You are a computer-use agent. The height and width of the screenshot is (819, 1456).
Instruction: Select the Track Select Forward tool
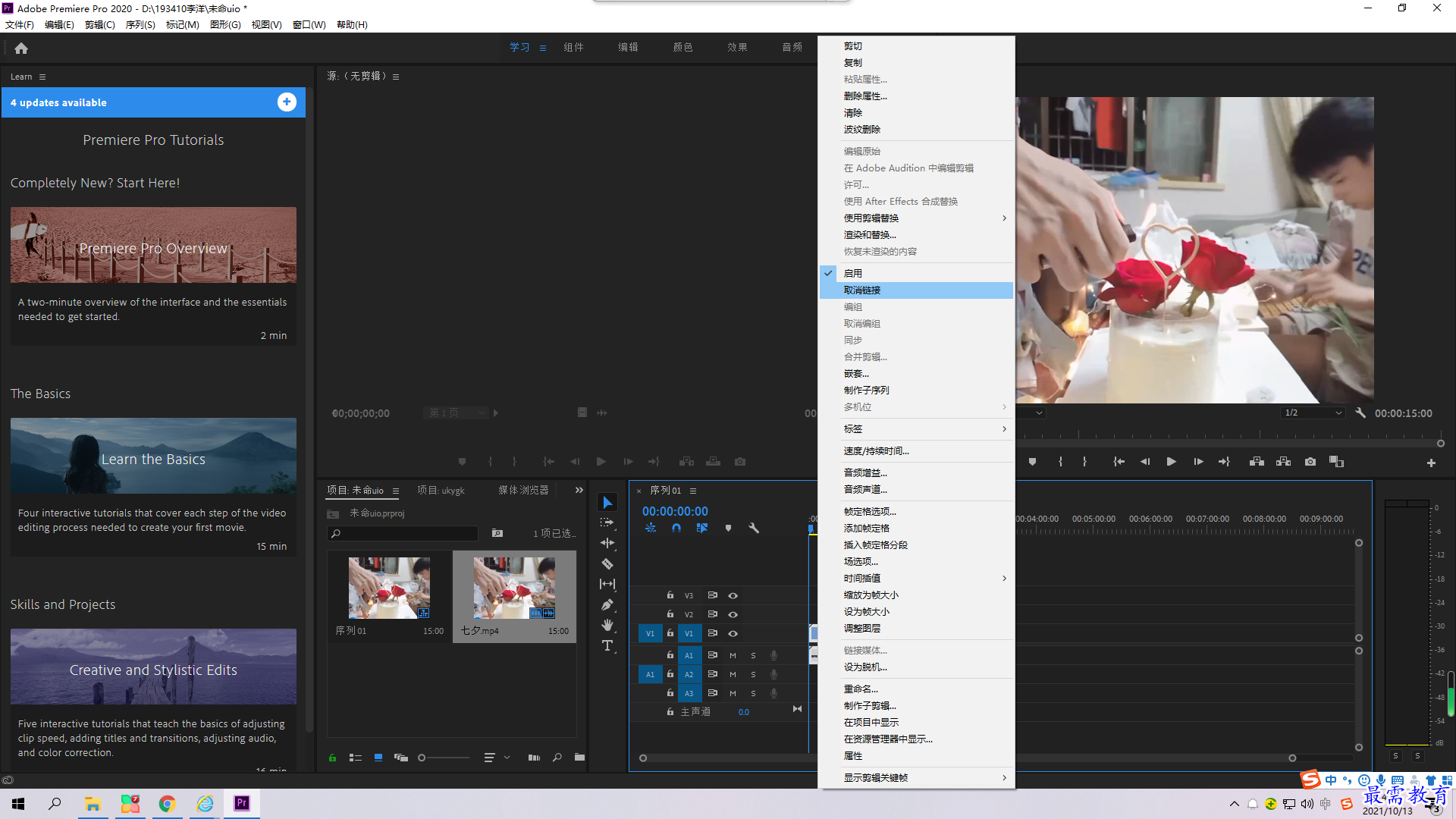[607, 522]
